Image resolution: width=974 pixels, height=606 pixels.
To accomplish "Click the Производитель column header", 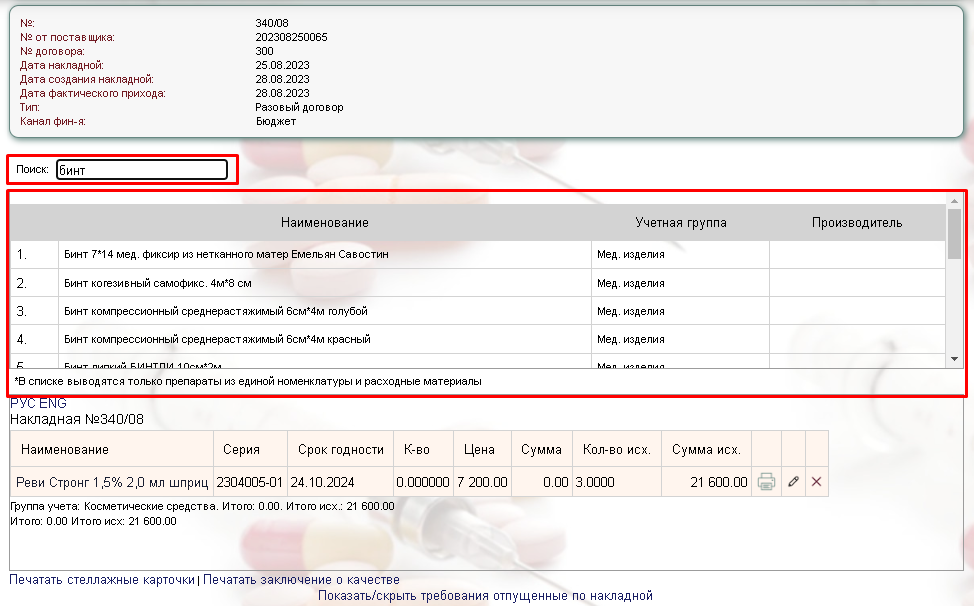I will click(856, 222).
